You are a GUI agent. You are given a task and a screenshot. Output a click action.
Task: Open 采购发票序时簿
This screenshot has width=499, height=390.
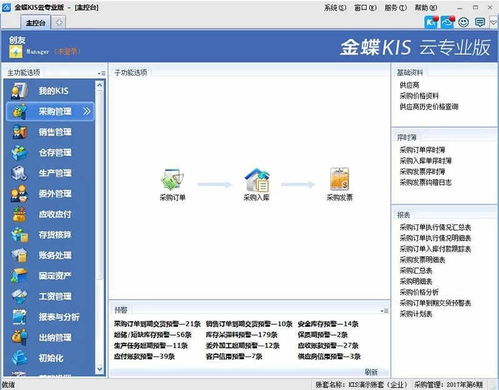tap(422, 172)
